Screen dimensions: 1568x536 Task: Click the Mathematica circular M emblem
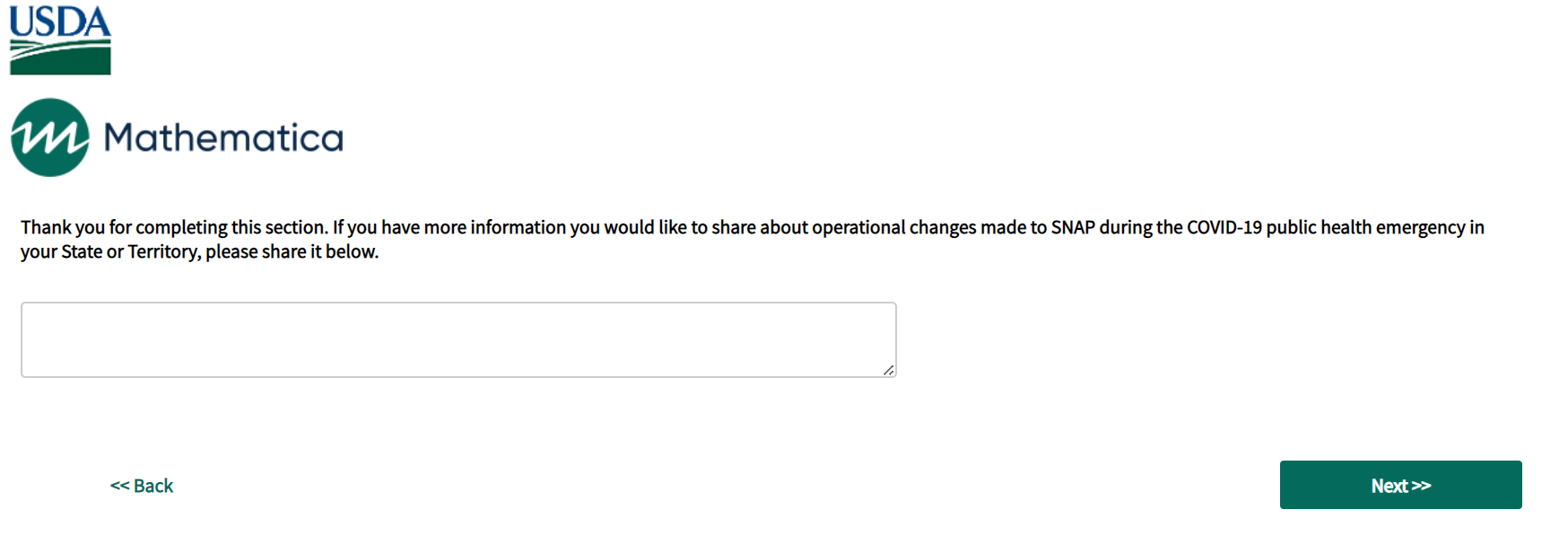click(x=50, y=137)
